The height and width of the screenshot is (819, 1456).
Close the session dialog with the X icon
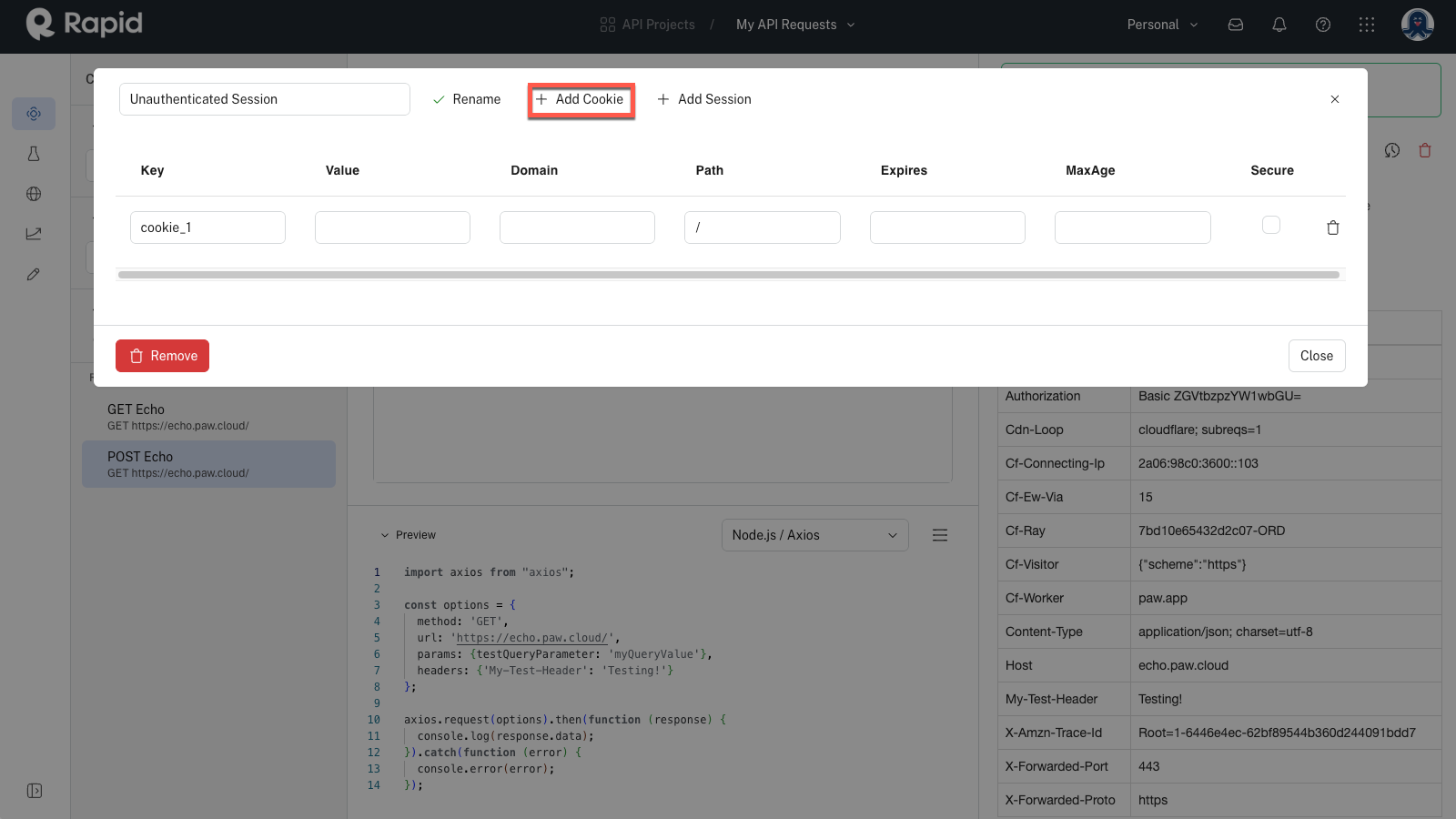tap(1335, 99)
